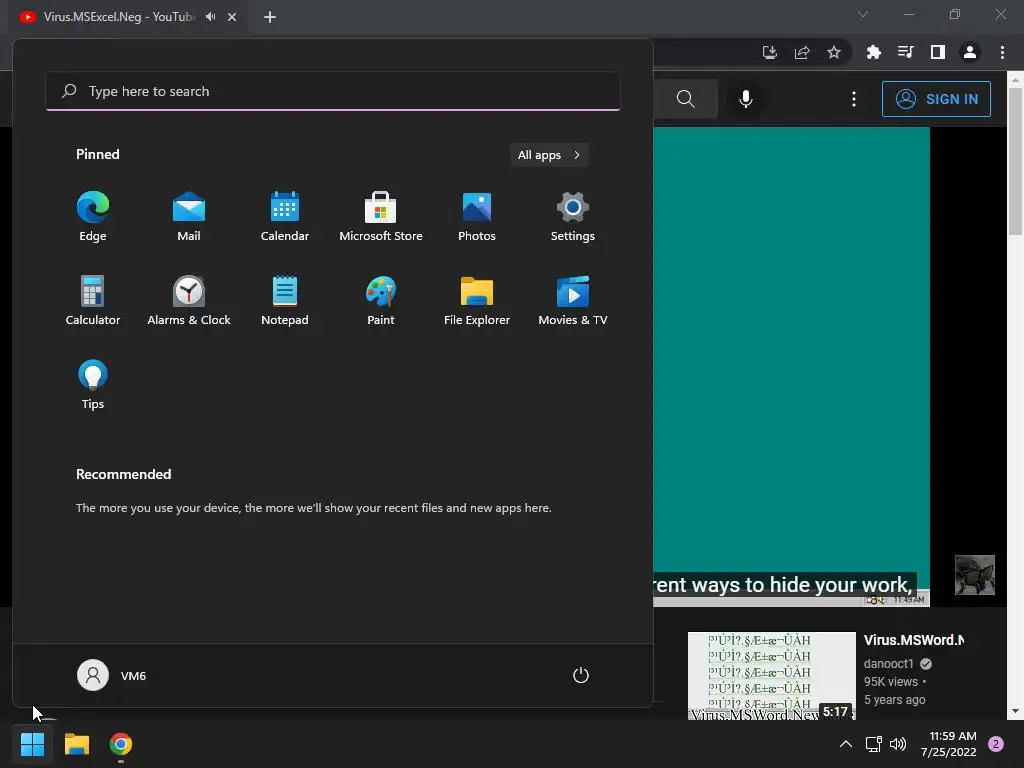Viewport: 1024px width, 768px height.
Task: Open Alarms & Clock
Action: click(x=189, y=300)
